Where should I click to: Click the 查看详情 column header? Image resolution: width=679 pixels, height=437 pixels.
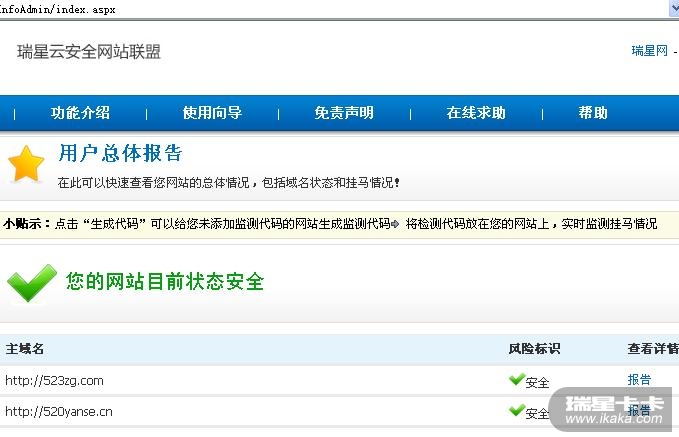click(x=653, y=349)
